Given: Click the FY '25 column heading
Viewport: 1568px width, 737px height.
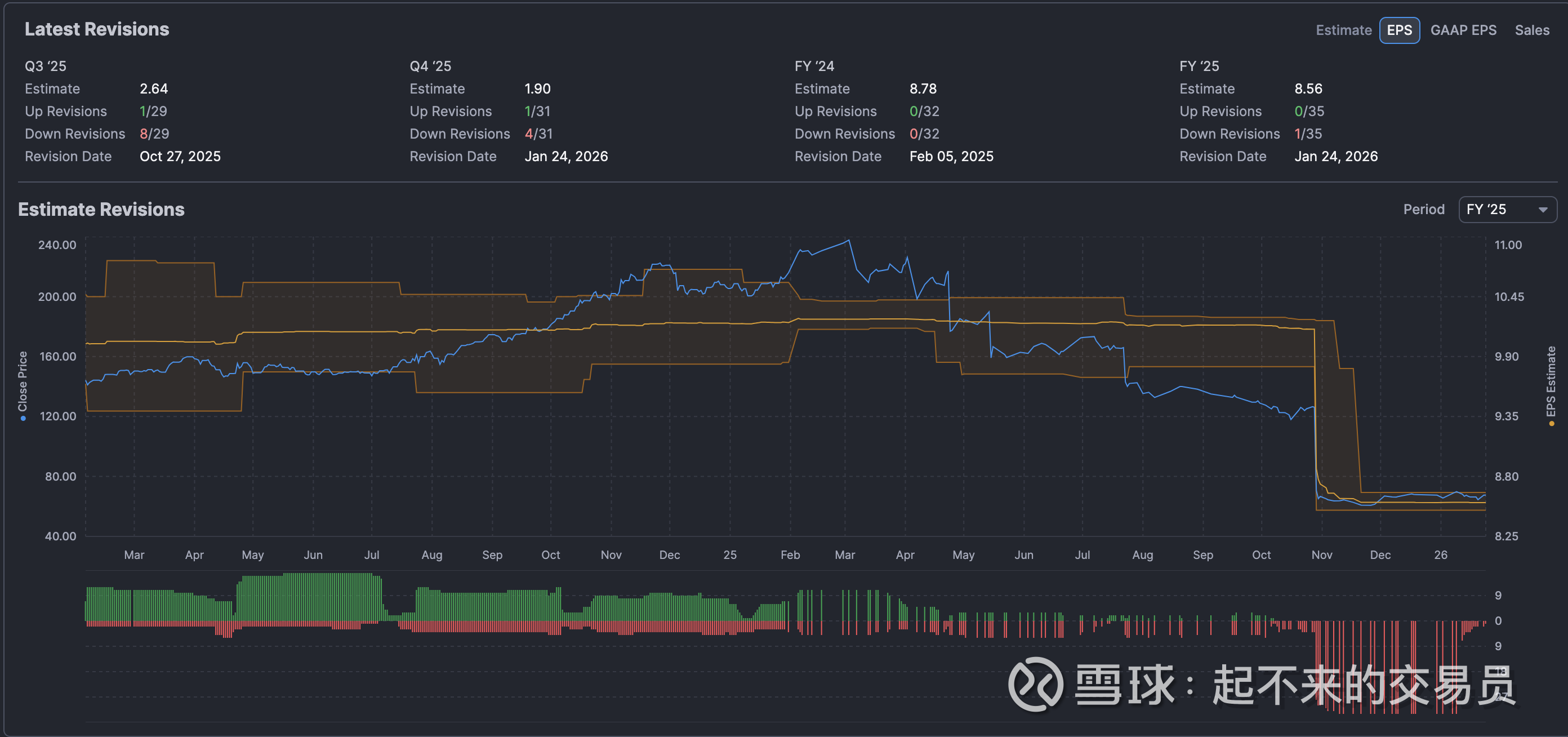Looking at the screenshot, I should (x=1199, y=66).
